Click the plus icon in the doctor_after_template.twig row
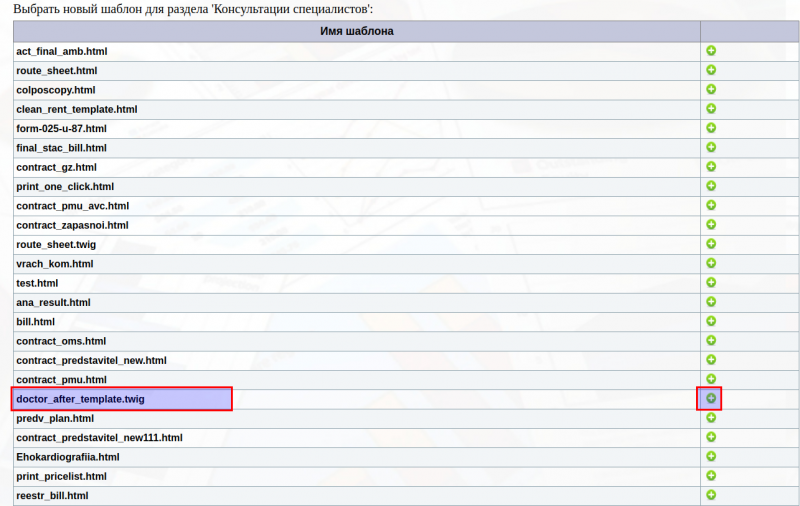Viewport: 800px width, 506px height. [711, 398]
